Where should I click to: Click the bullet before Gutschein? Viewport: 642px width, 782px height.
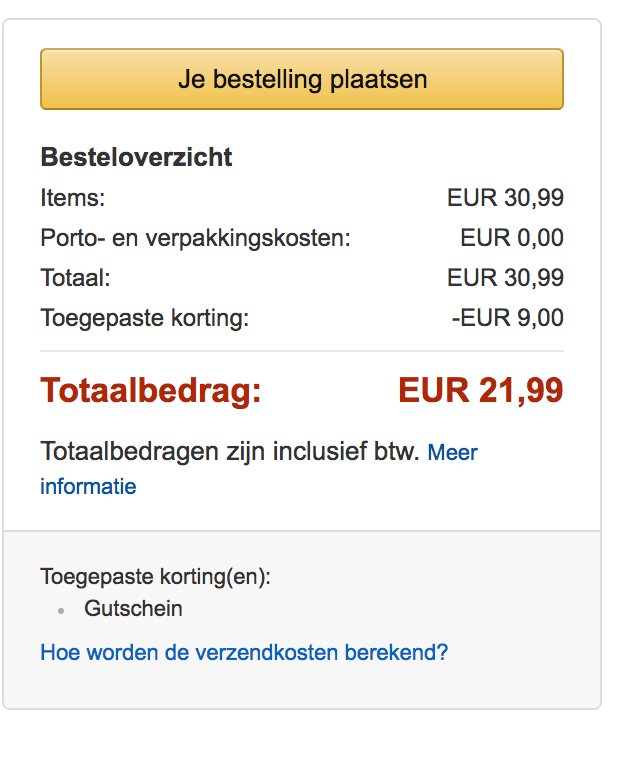(x=61, y=609)
